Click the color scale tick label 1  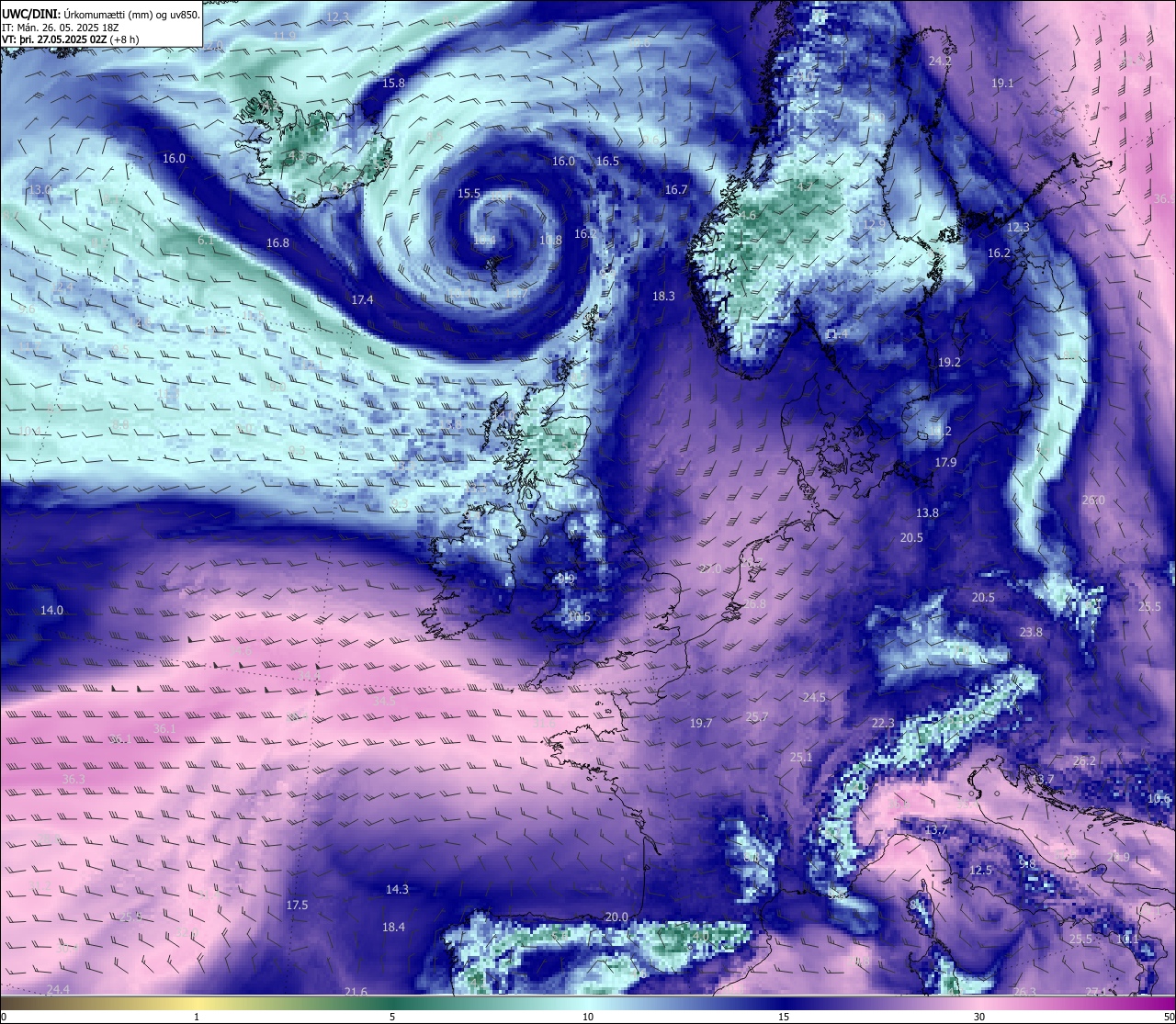click(197, 1017)
